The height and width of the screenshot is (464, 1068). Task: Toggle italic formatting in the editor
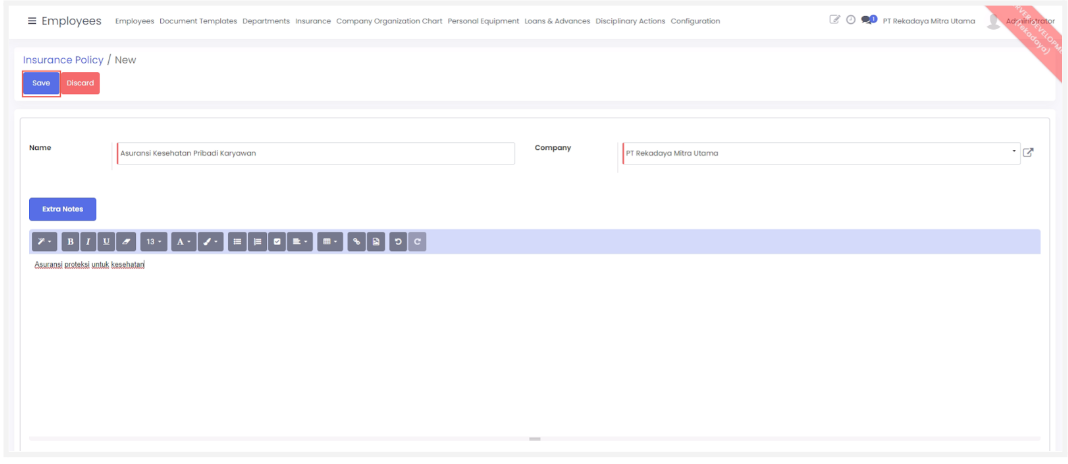tap(88, 241)
